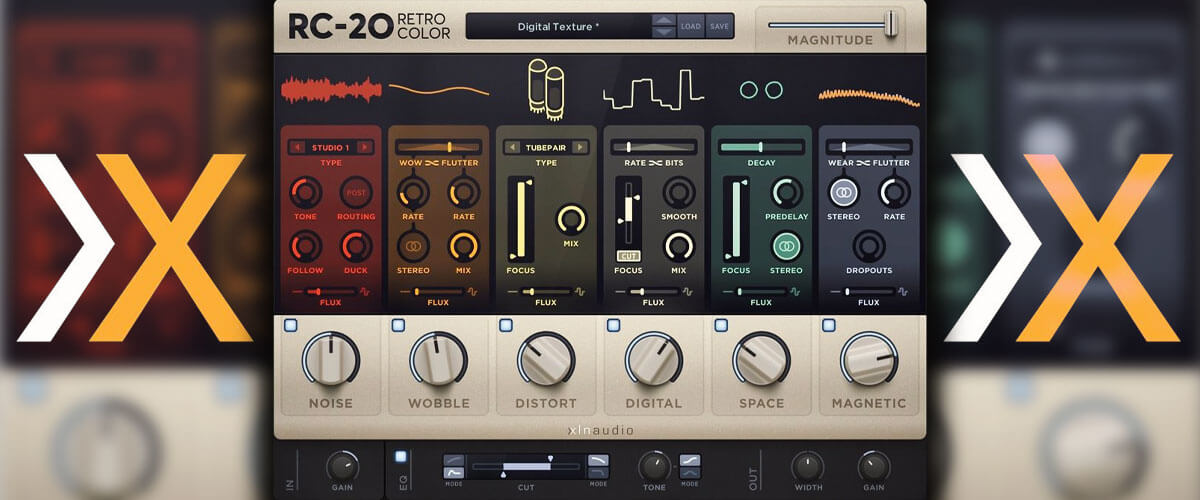This screenshot has width=1200, height=500.
Task: Click the Noise Flux wave icon
Action: pos(364,291)
